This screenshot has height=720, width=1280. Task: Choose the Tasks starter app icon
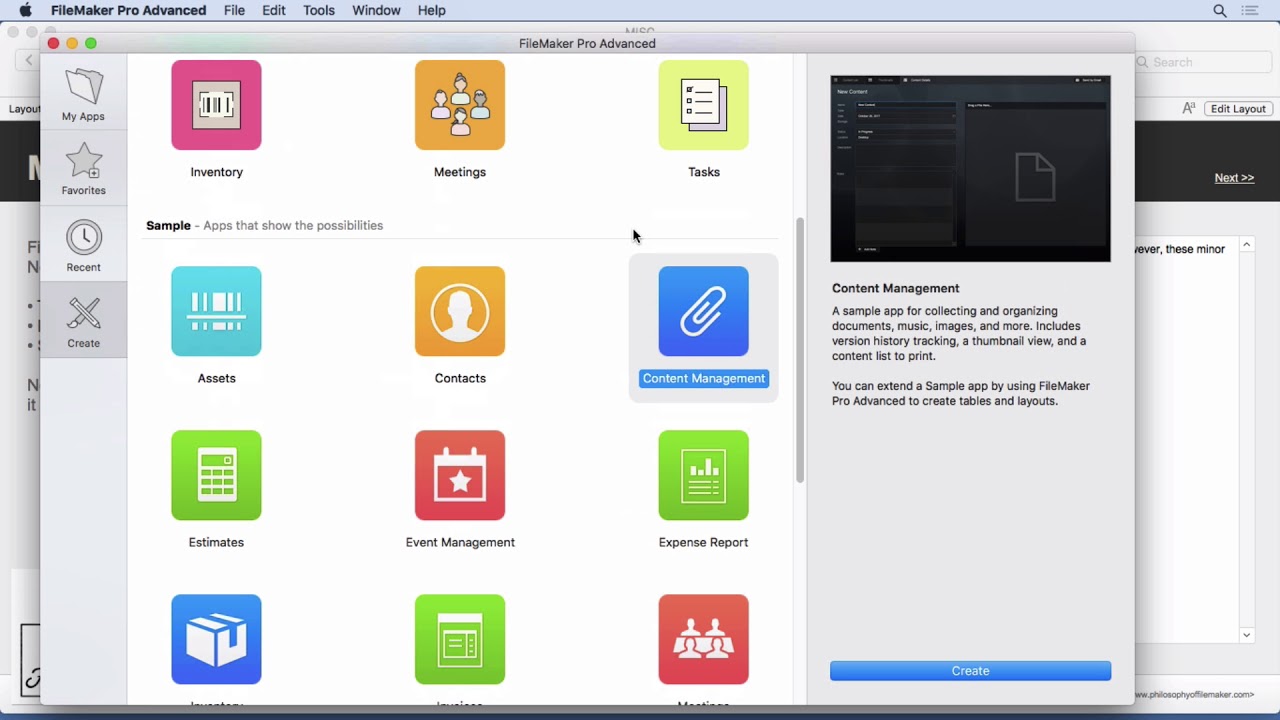pos(703,105)
